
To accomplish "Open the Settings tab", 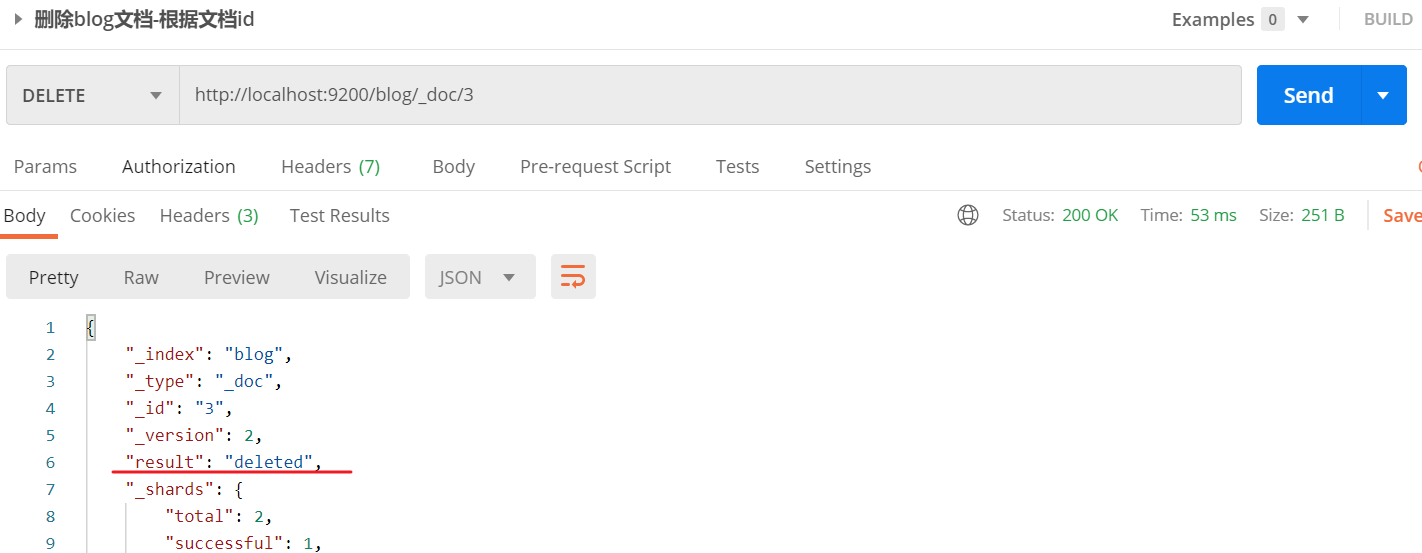I will coord(838,167).
